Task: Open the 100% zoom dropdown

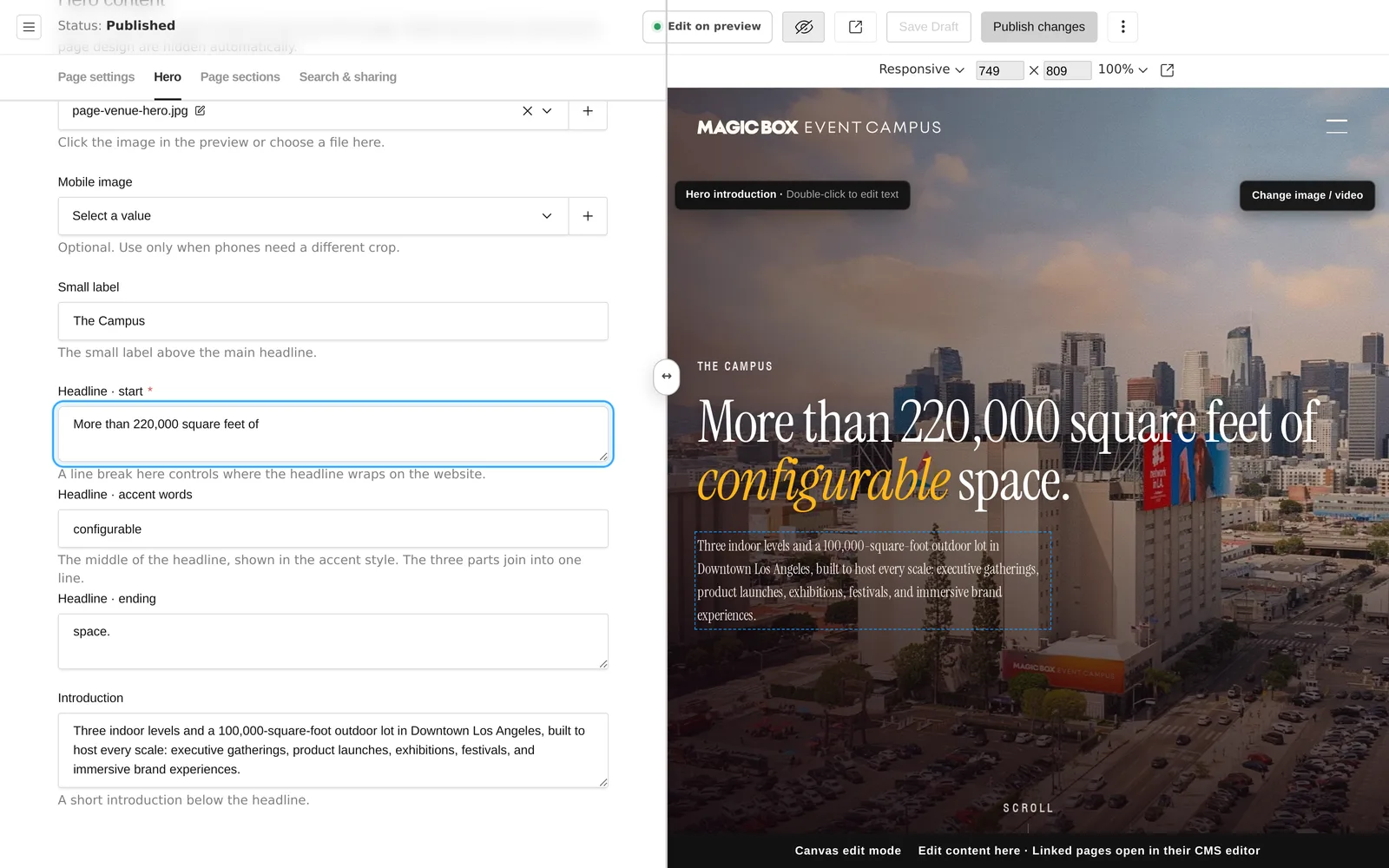Action: point(1122,69)
